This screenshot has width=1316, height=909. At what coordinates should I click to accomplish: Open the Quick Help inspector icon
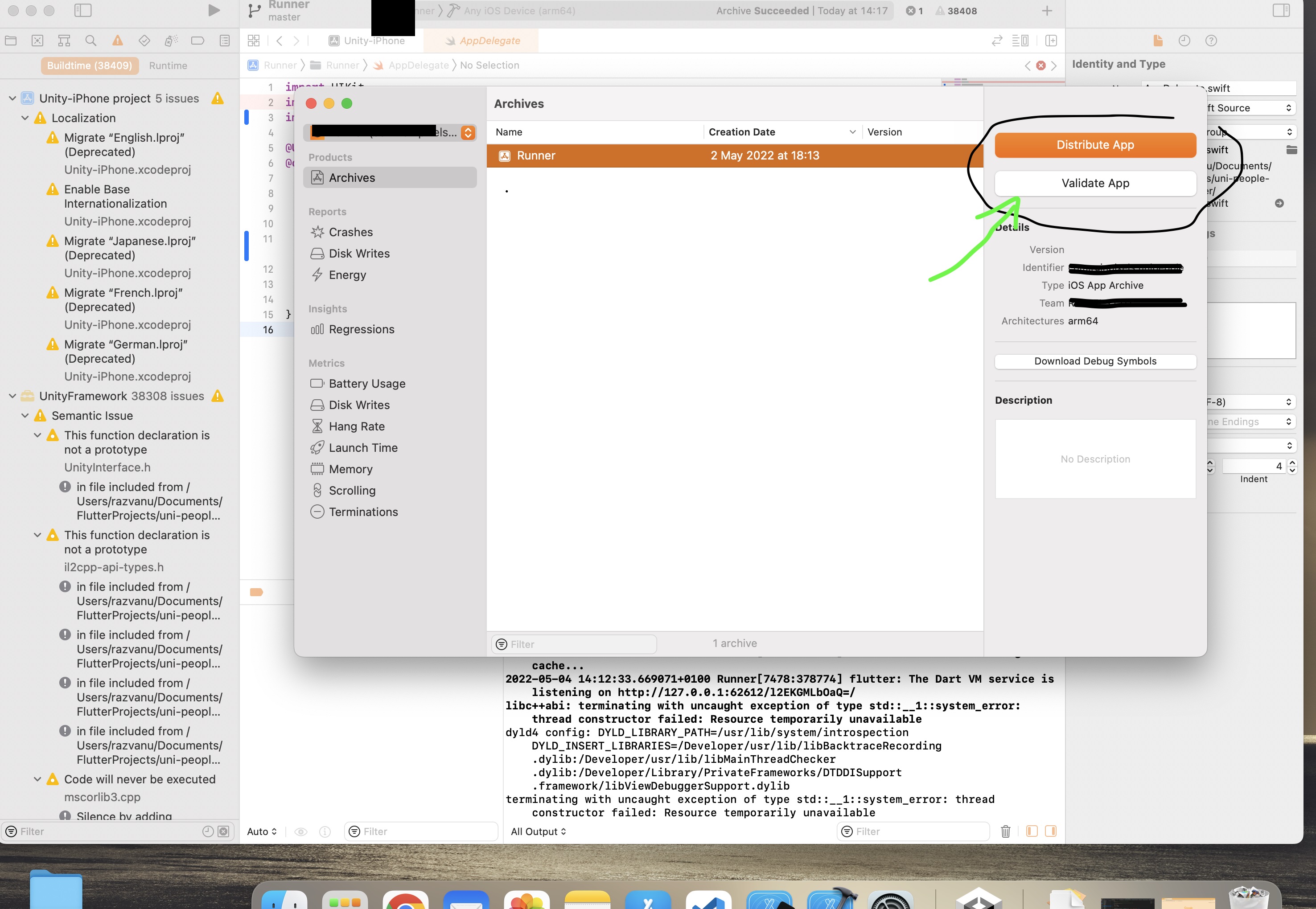(x=1211, y=41)
